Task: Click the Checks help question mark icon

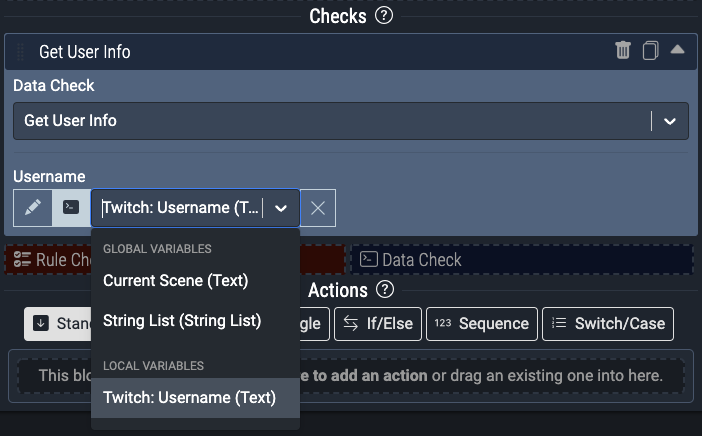Action: pos(384,16)
